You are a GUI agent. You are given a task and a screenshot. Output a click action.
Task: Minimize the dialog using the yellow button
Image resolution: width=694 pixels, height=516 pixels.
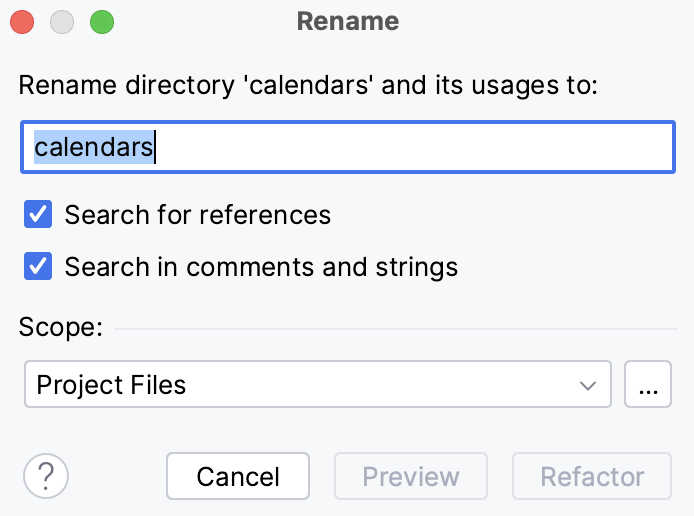[62, 21]
